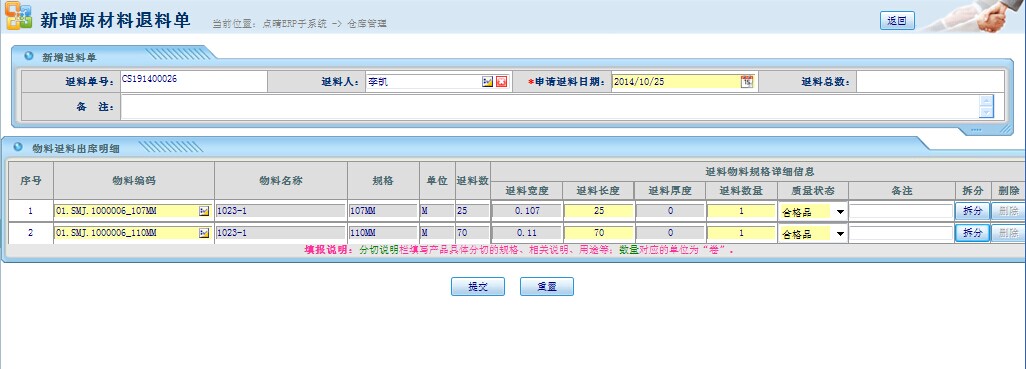Click the 拆分 button in row 2

pyautogui.click(x=972, y=233)
